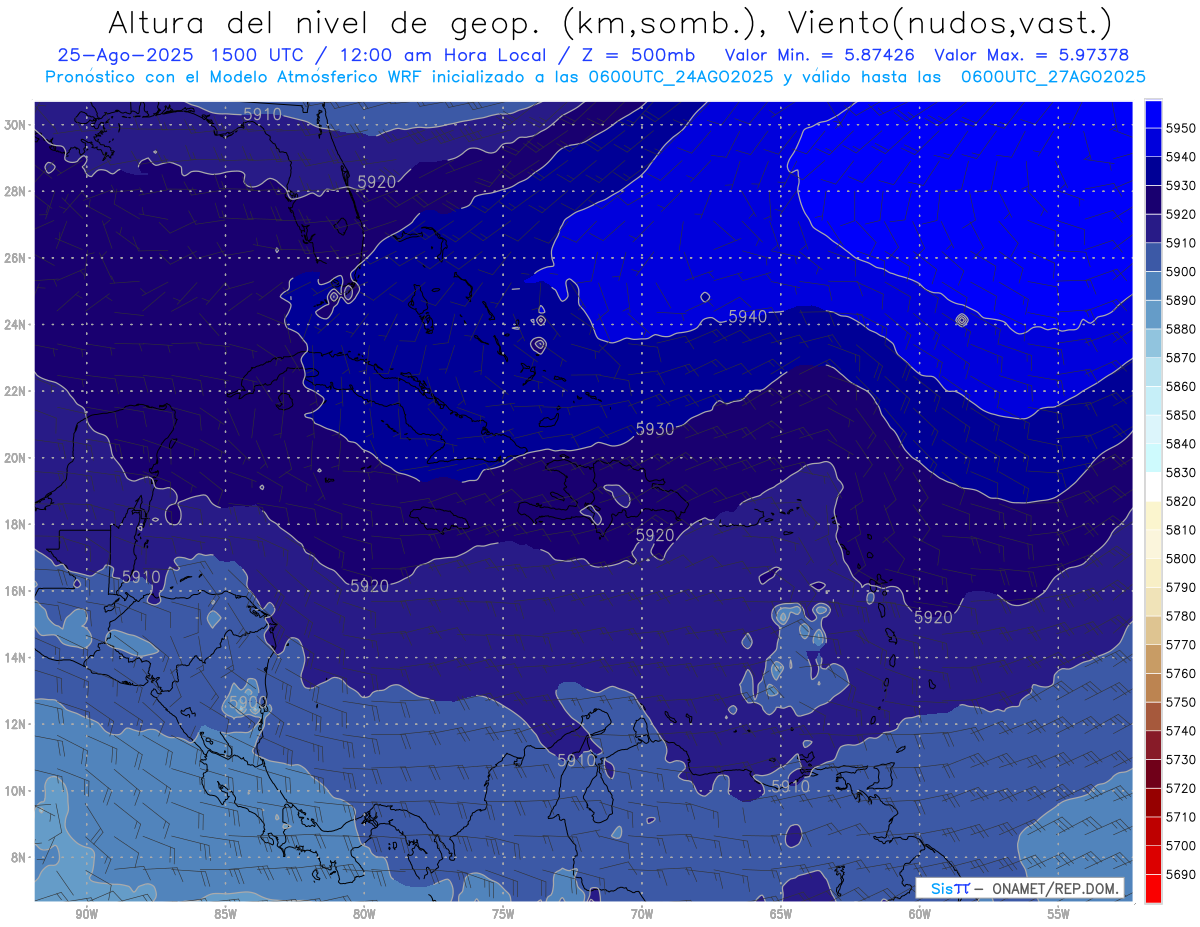
Task: Click the bright red color bar swatch below 5690
Action: [1153, 888]
